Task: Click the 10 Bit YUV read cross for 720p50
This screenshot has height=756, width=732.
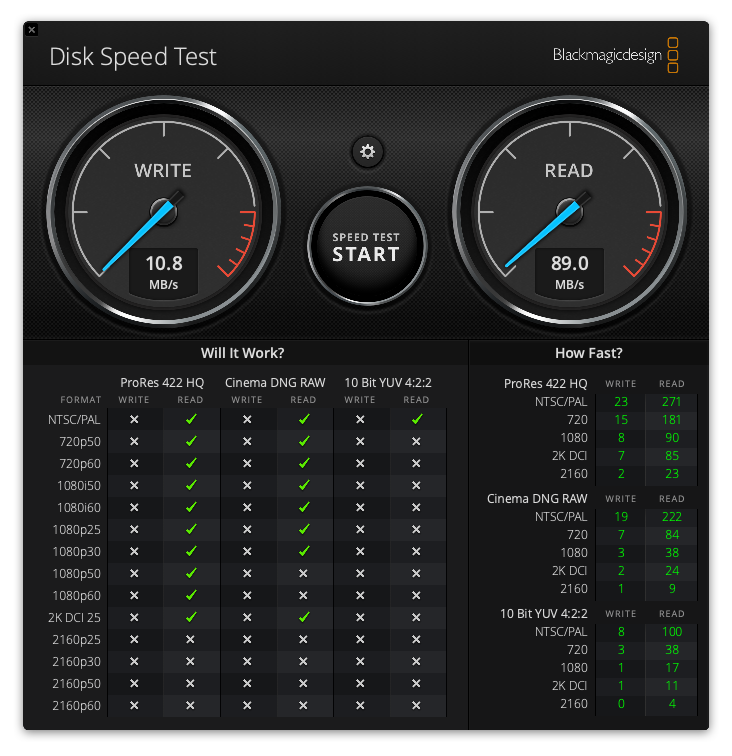Action: (416, 442)
